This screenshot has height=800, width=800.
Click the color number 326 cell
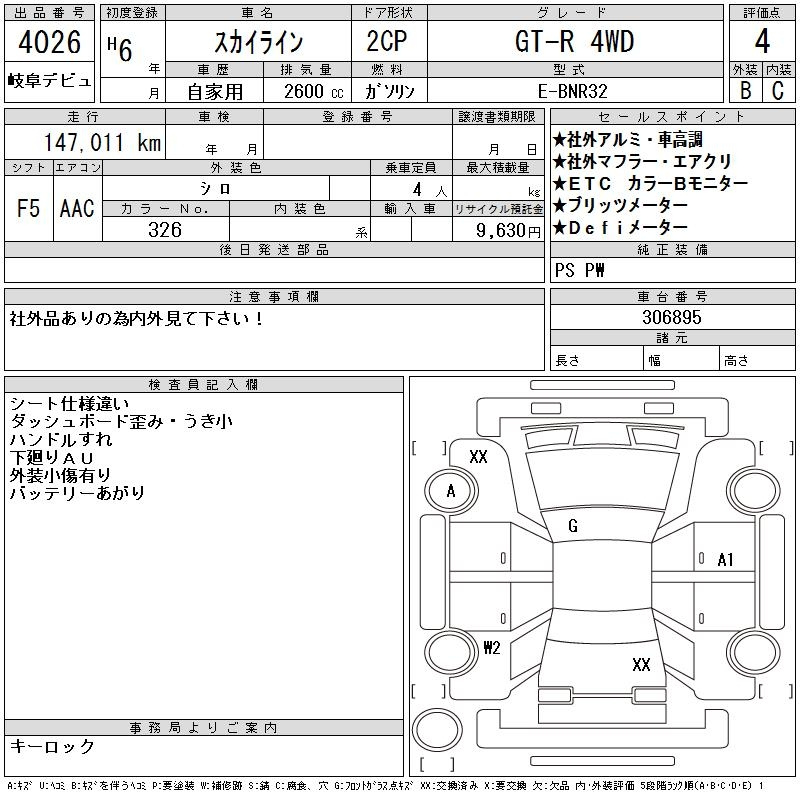pyautogui.click(x=165, y=230)
